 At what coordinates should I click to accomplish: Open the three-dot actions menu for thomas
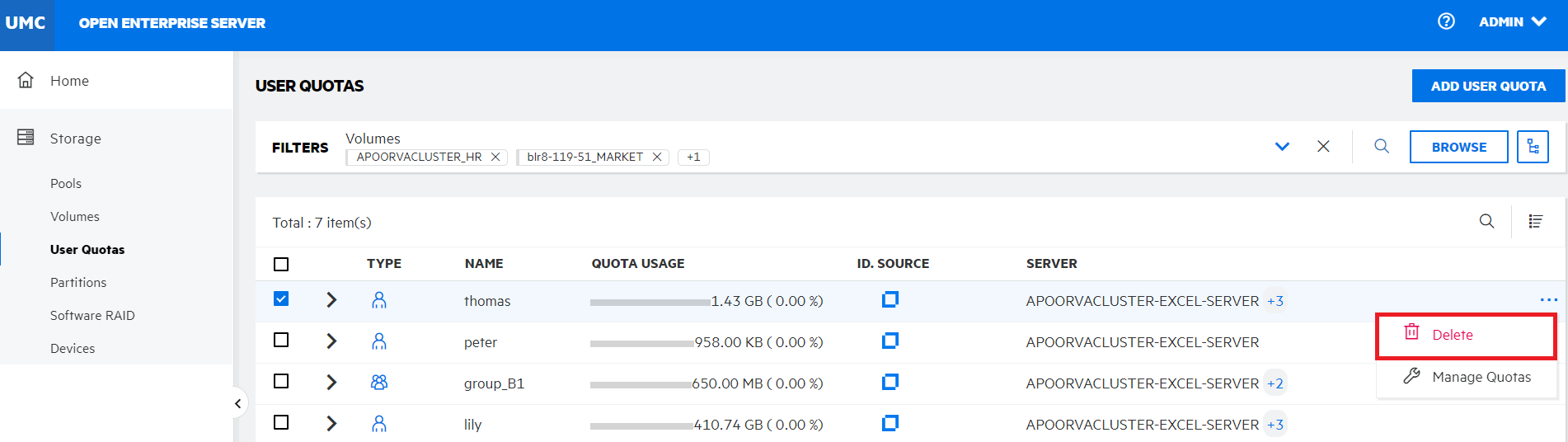[x=1548, y=300]
